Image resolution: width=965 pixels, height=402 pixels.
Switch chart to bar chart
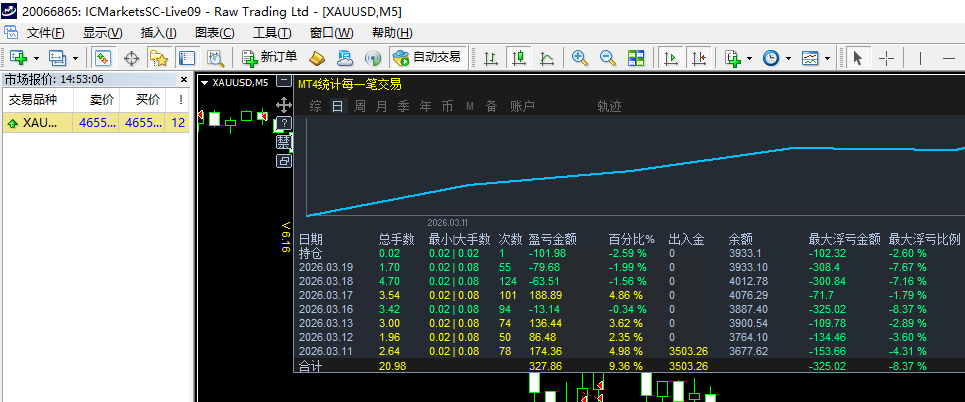[x=491, y=58]
